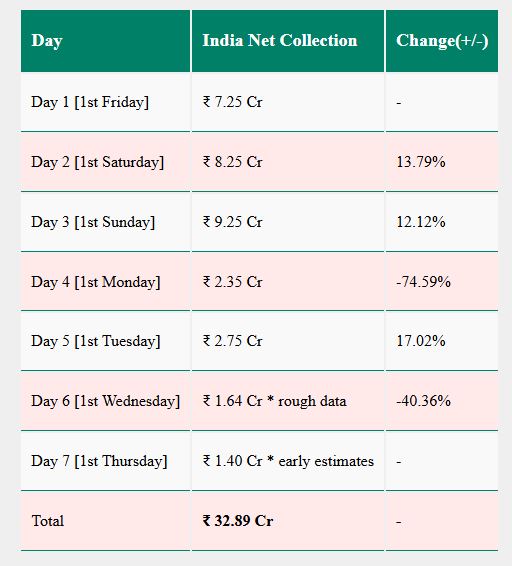Click the Change(+/-) column header
Image resolution: width=512 pixels, height=566 pixels.
pyautogui.click(x=442, y=41)
